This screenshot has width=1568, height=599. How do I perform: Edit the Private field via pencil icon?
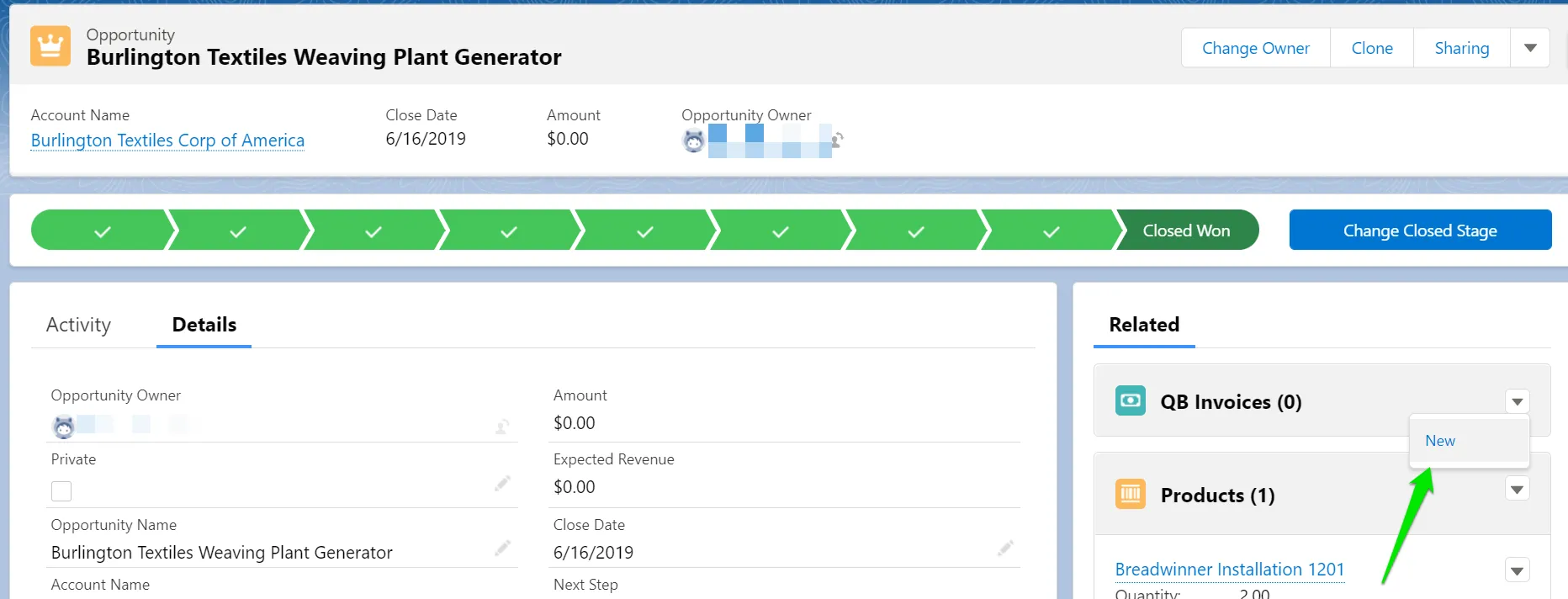coord(502,483)
